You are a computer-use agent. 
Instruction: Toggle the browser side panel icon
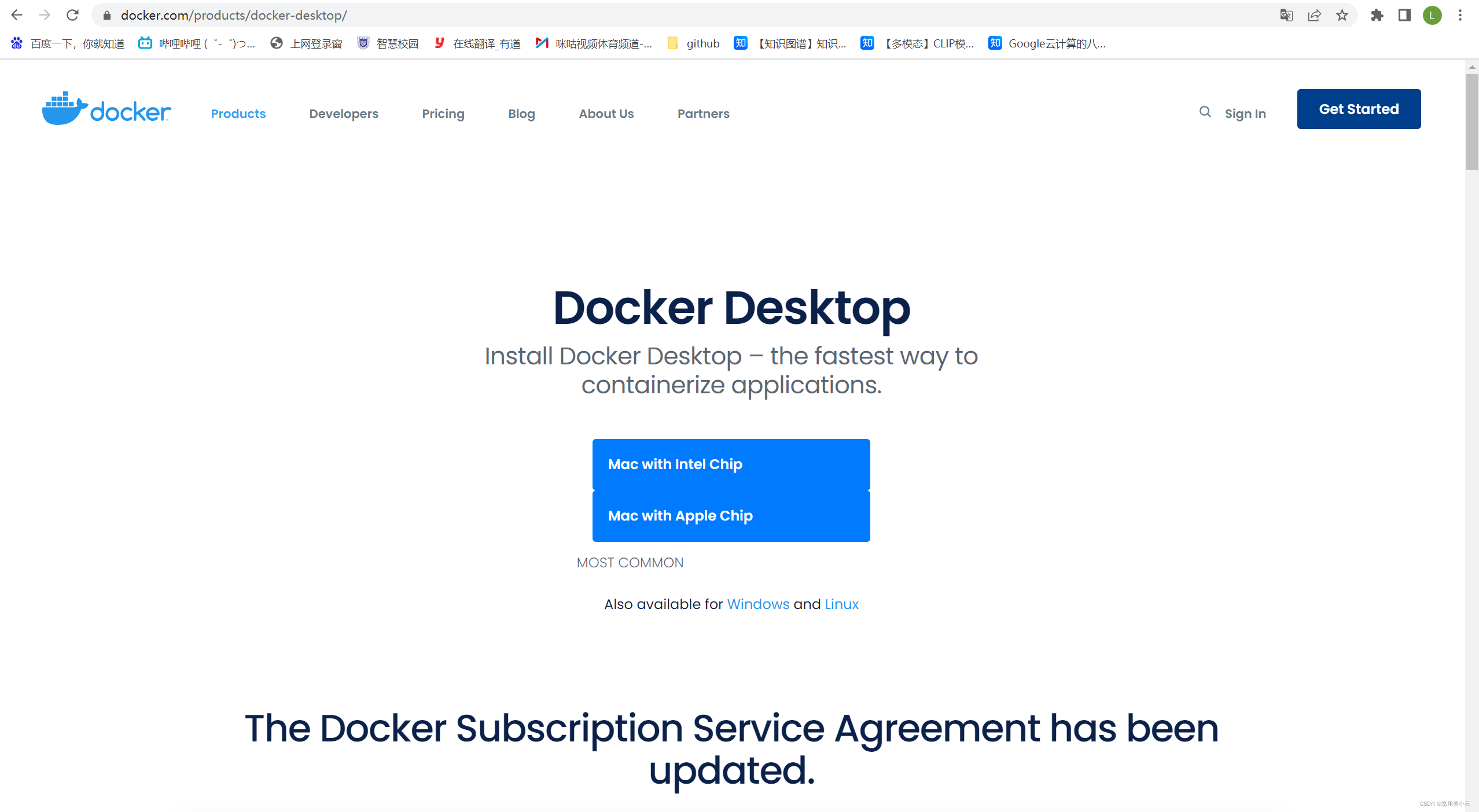click(x=1404, y=15)
